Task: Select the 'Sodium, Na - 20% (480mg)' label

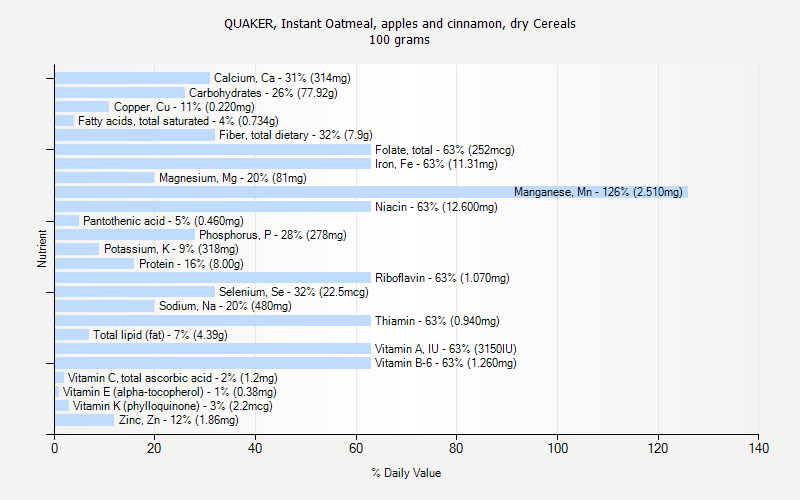Action: pyautogui.click(x=225, y=306)
